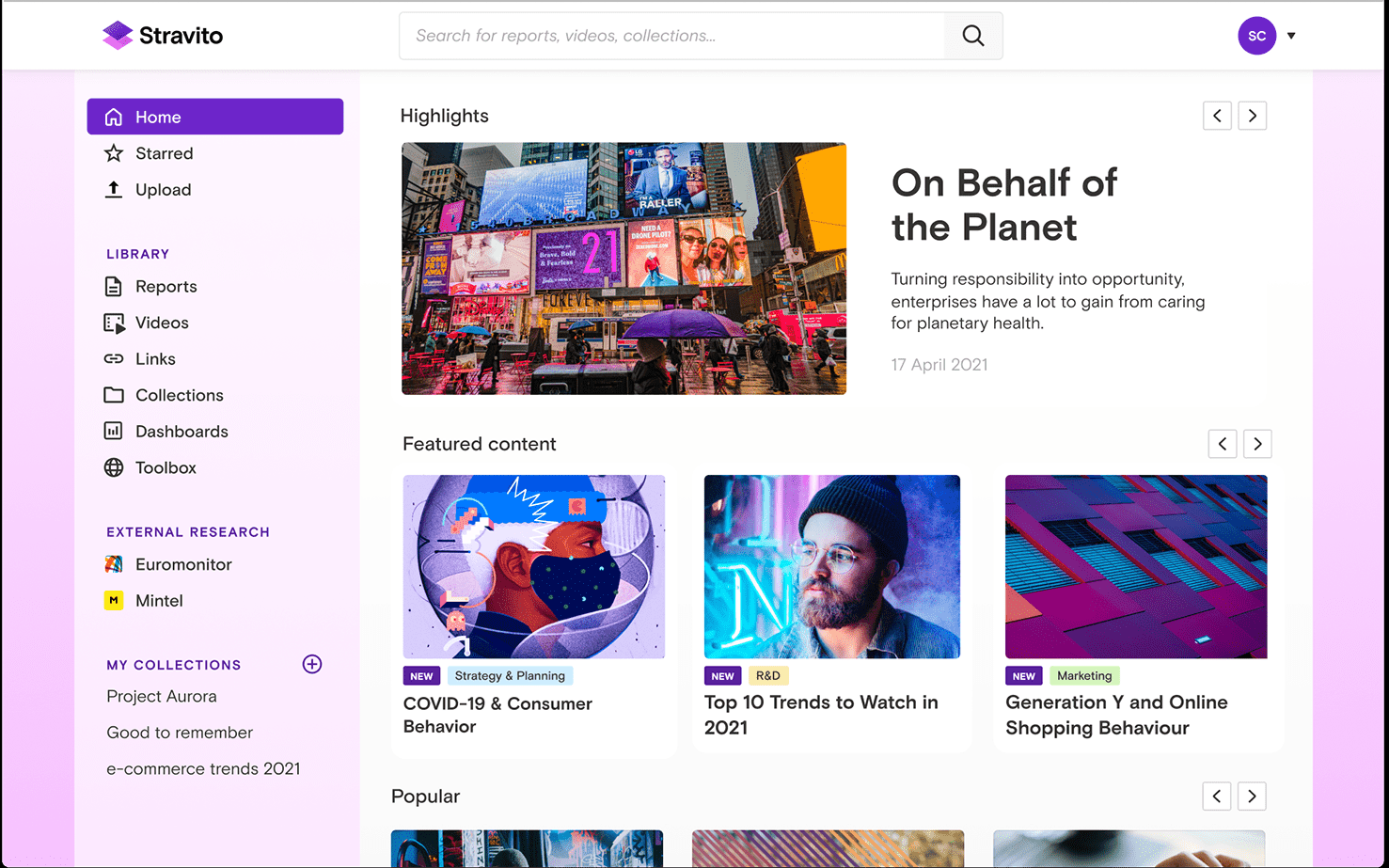Click the search reports input field

[672, 36]
